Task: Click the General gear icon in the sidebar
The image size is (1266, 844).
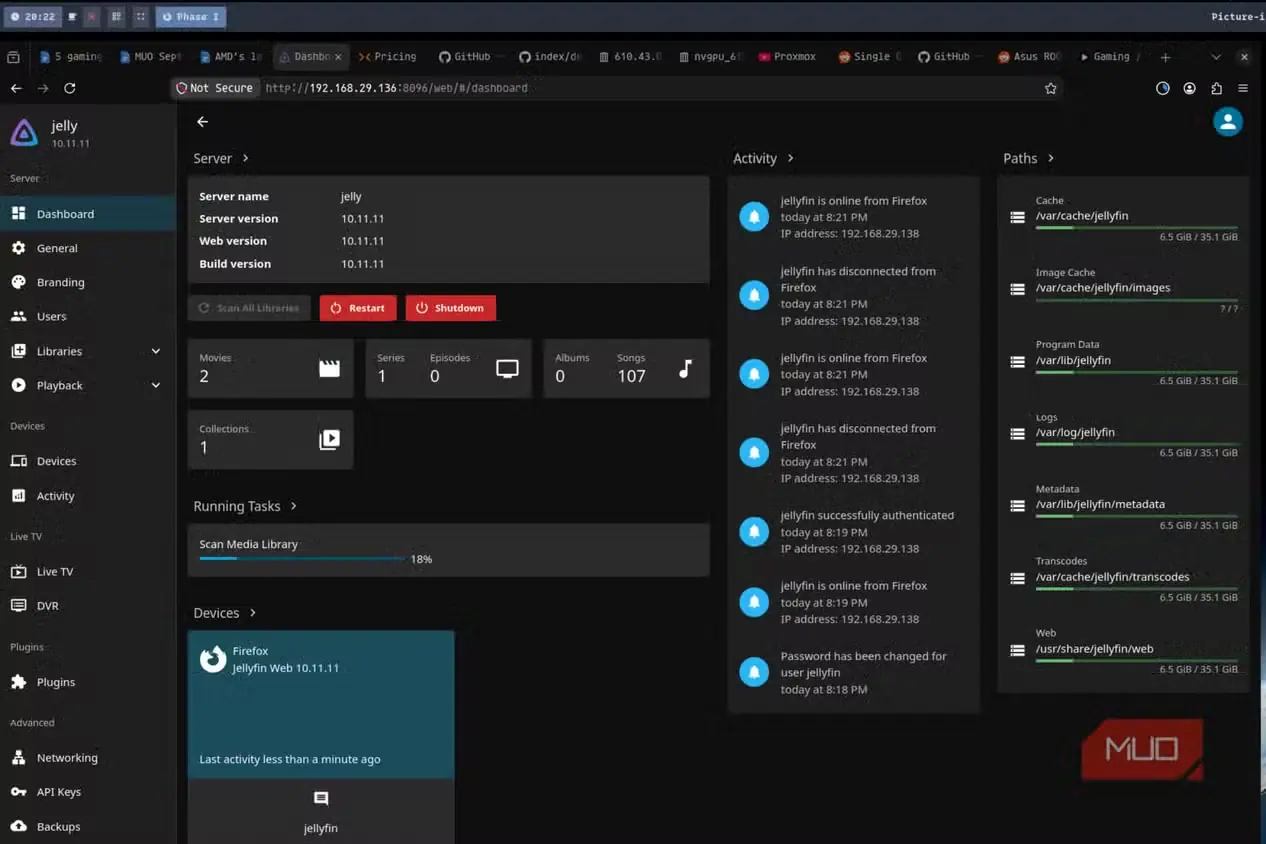Action: [x=18, y=248]
